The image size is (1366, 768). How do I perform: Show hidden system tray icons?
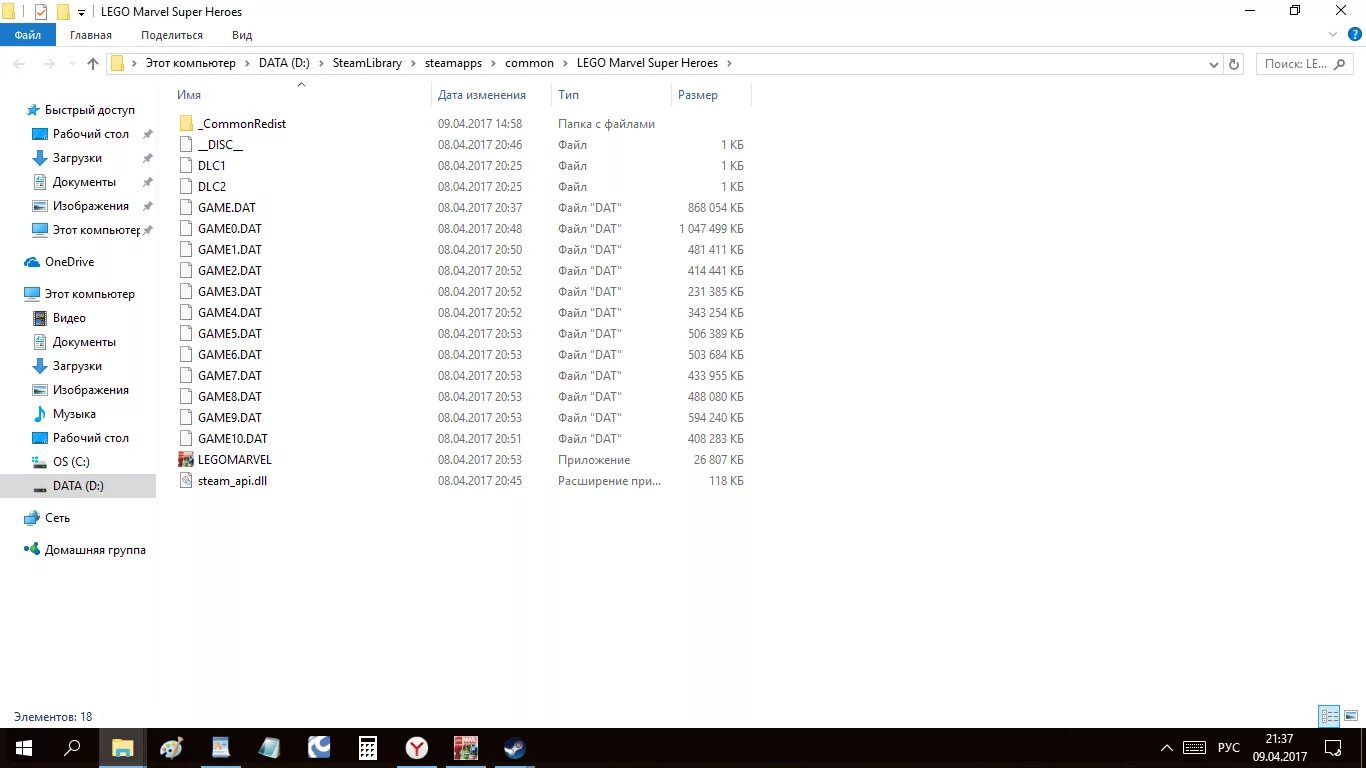tap(1166, 748)
